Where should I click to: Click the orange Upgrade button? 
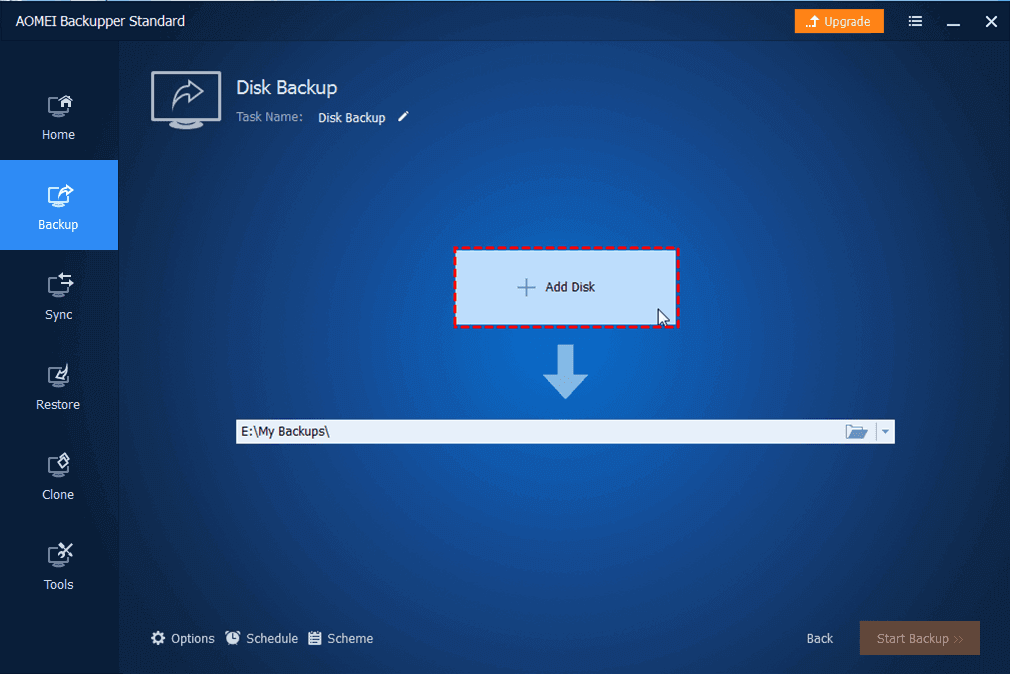click(839, 21)
